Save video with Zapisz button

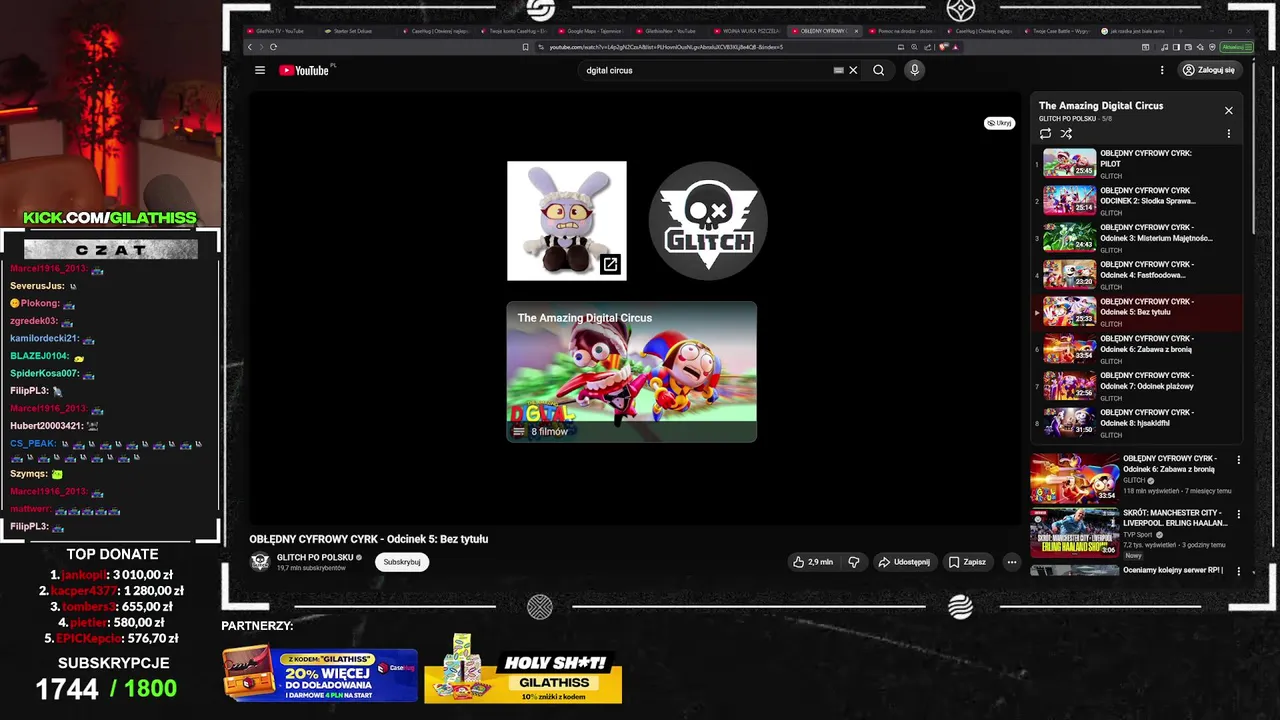(x=967, y=562)
